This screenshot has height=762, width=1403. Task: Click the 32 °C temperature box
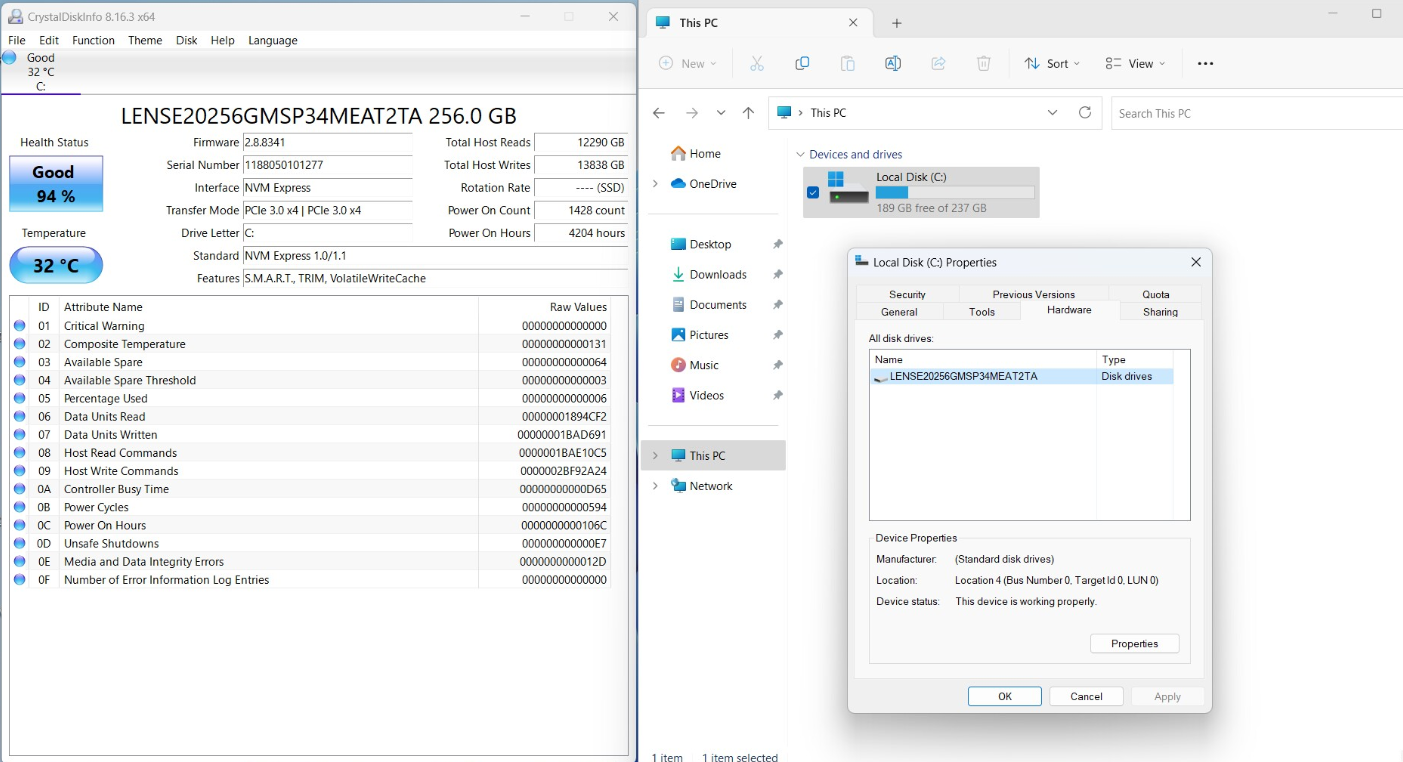pos(56,266)
